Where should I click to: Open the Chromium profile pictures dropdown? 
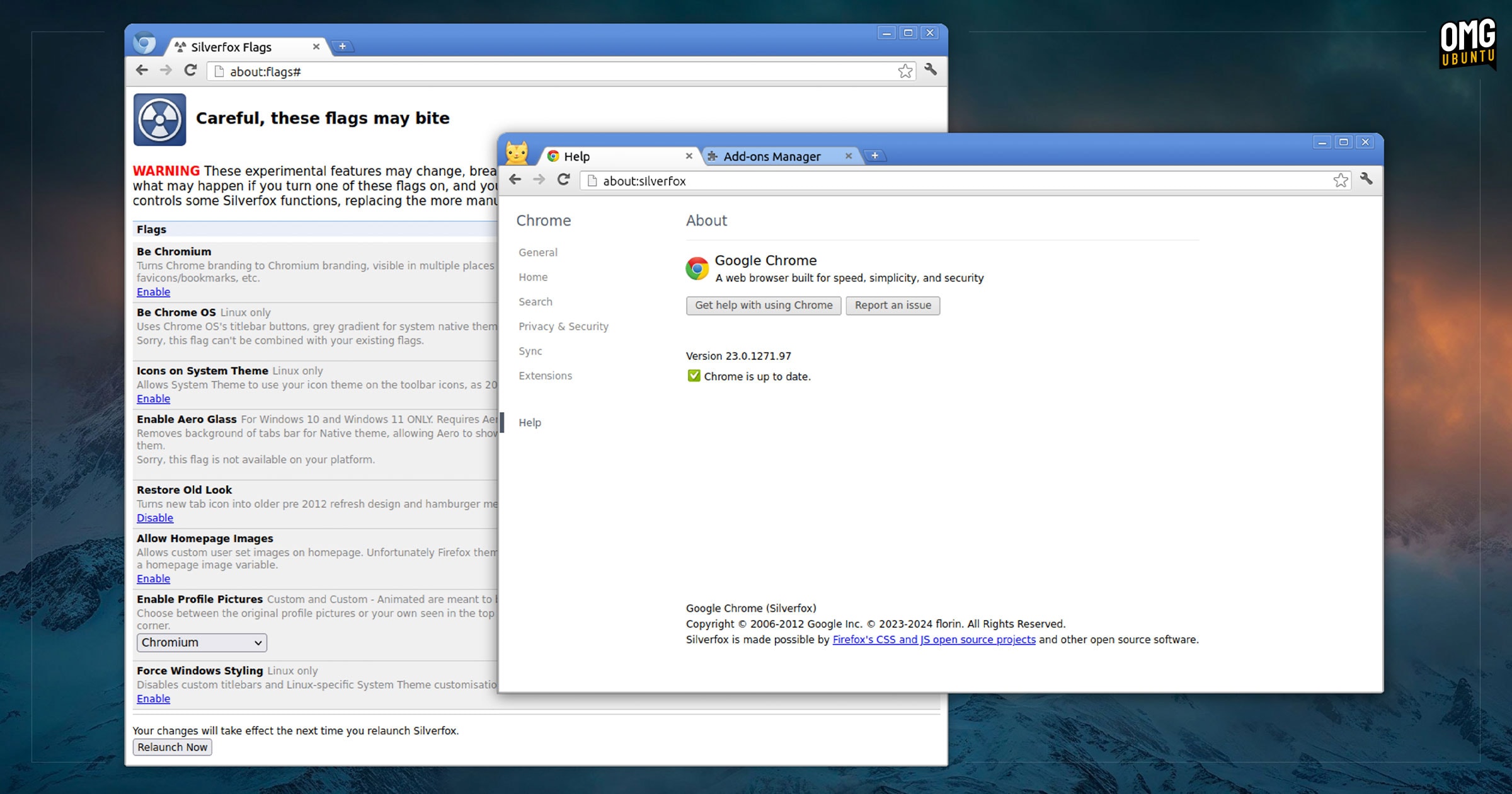coord(202,643)
